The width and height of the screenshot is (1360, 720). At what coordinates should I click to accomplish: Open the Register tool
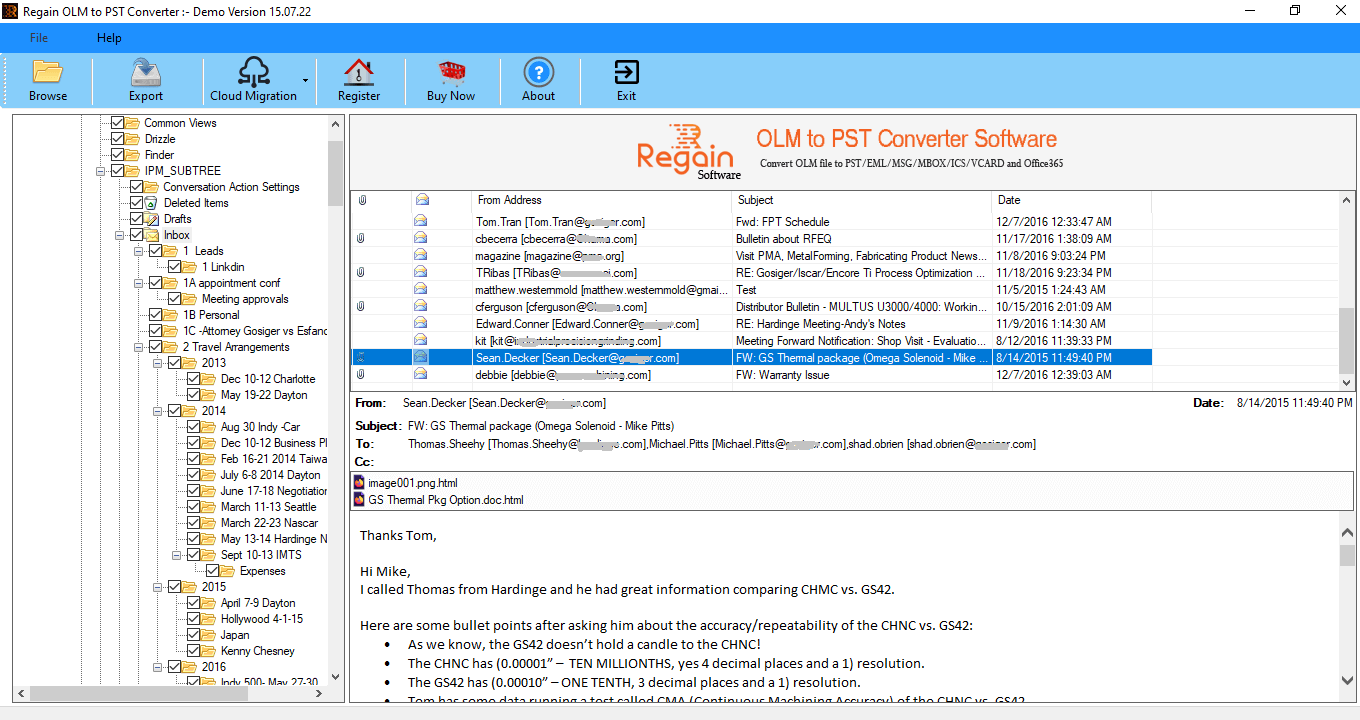pos(359,80)
